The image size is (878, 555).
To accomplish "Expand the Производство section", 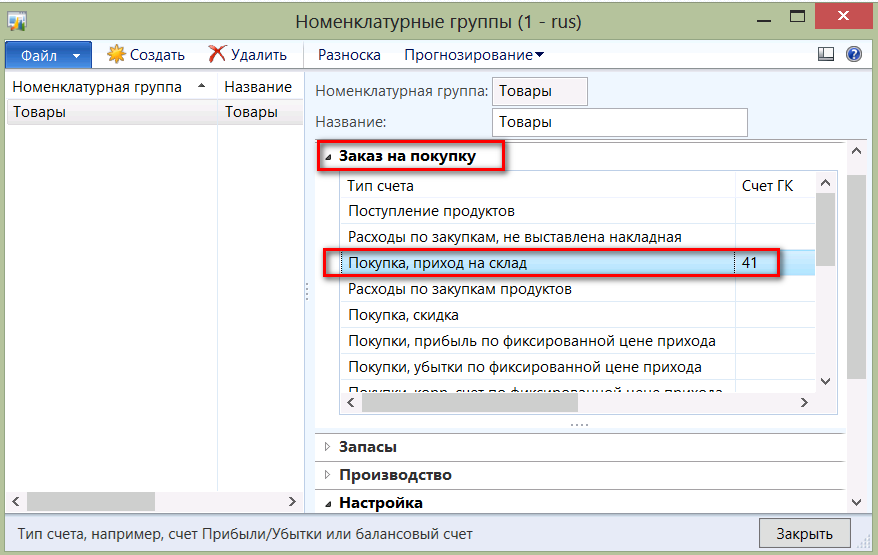I will coord(327,475).
